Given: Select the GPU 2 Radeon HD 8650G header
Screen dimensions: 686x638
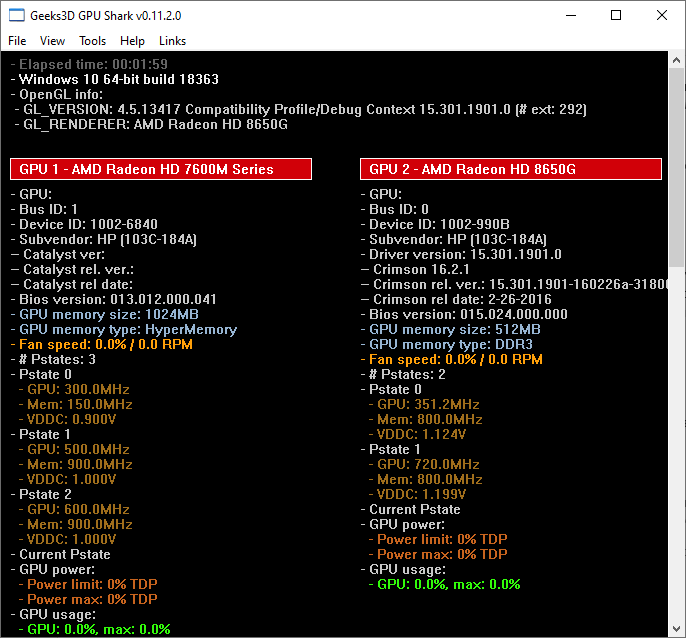Looking at the screenshot, I should click(511, 169).
